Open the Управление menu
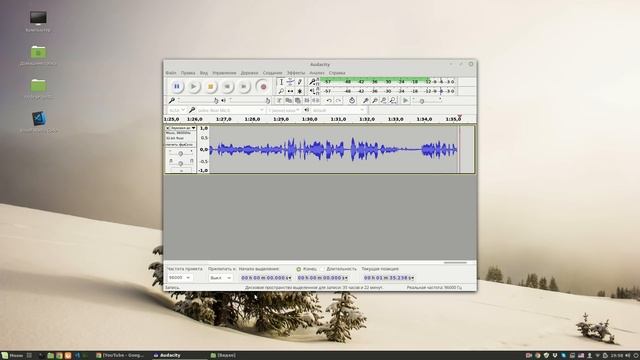640x360 pixels. (x=224, y=73)
